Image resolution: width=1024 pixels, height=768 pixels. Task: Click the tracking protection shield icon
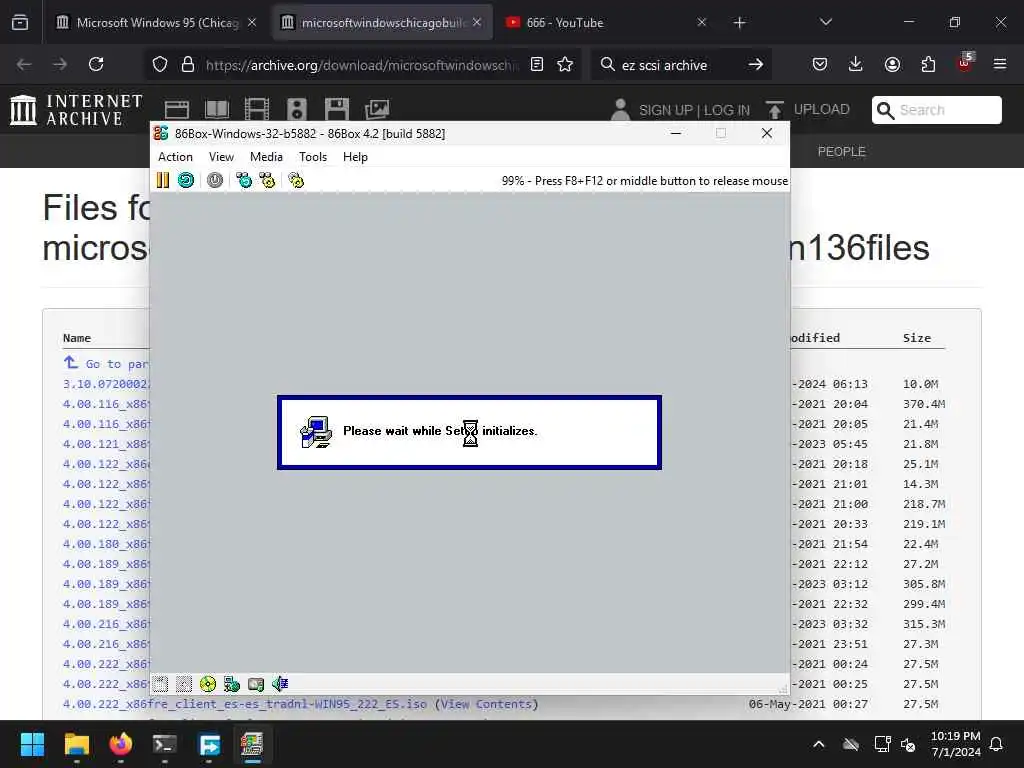[160, 64]
